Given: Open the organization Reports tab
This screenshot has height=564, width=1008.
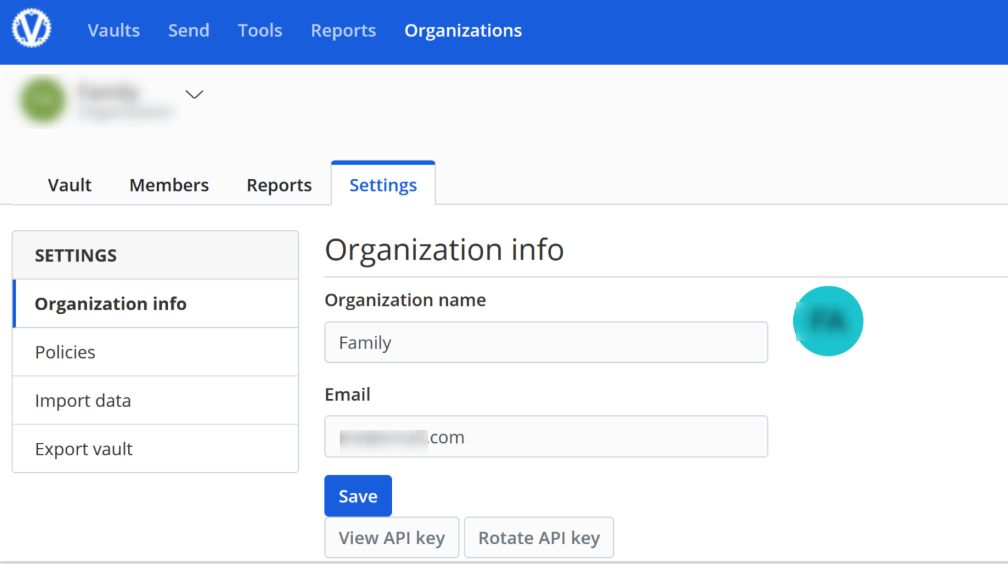Looking at the screenshot, I should coord(279,185).
